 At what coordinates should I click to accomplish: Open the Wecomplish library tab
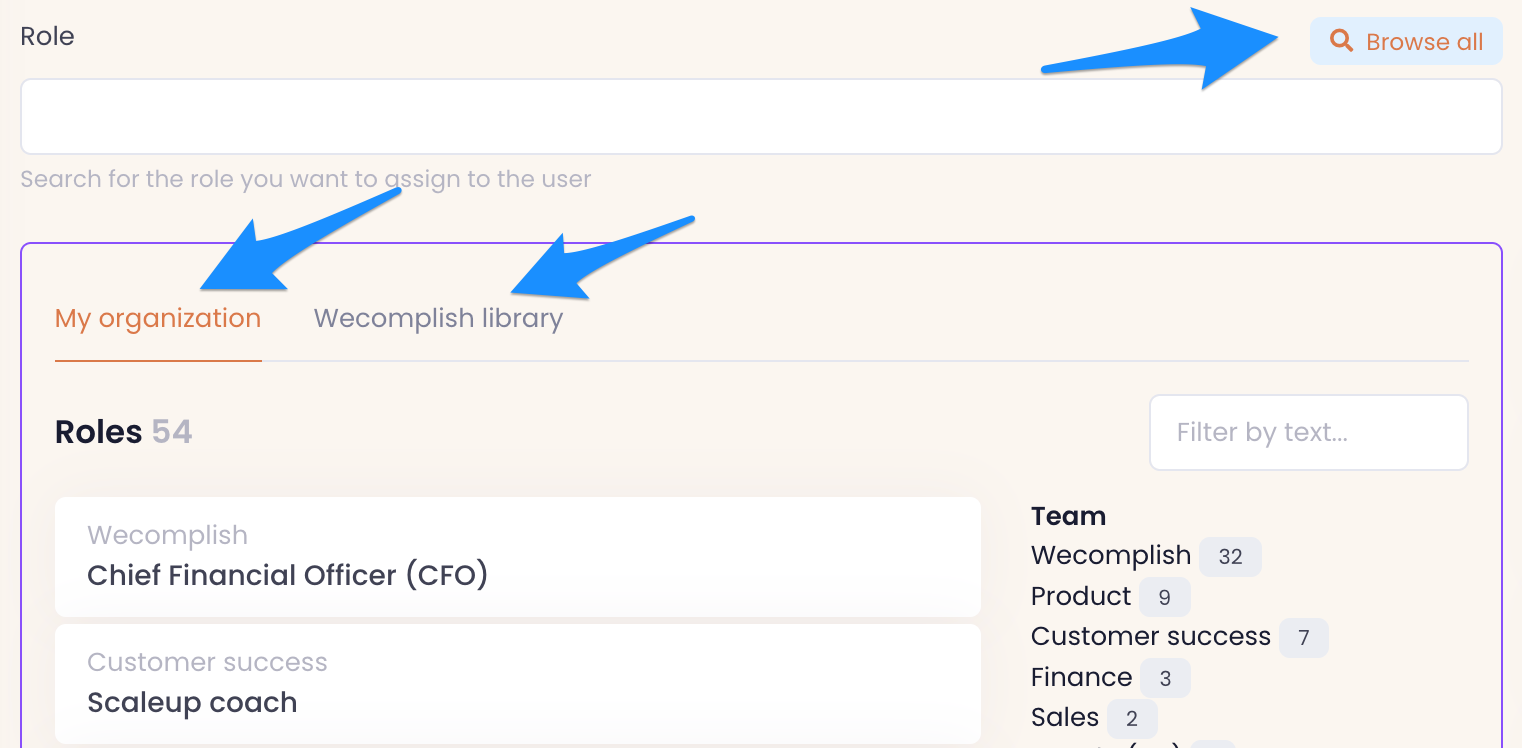tap(438, 319)
